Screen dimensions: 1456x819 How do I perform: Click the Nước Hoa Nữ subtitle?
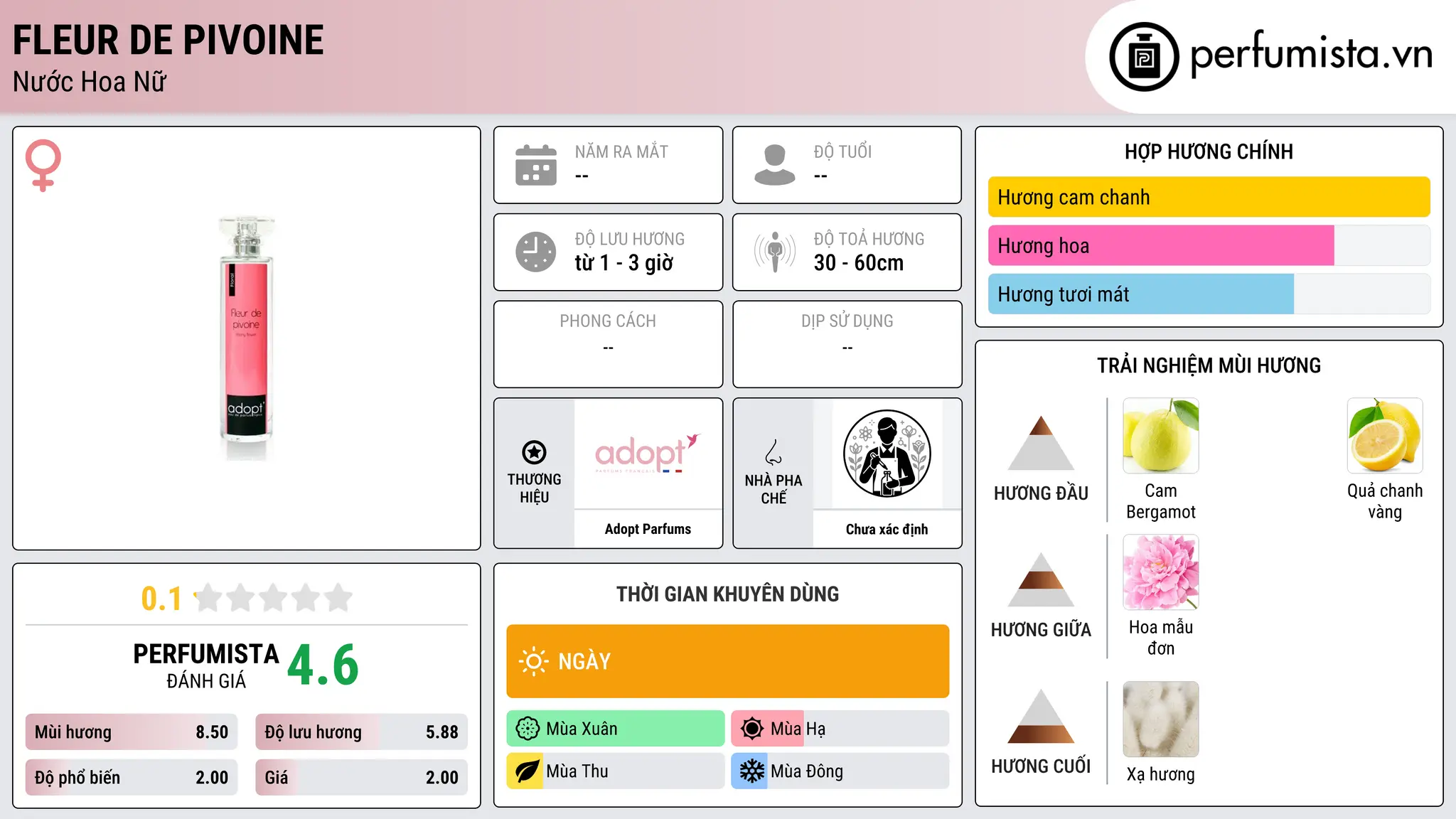[90, 82]
